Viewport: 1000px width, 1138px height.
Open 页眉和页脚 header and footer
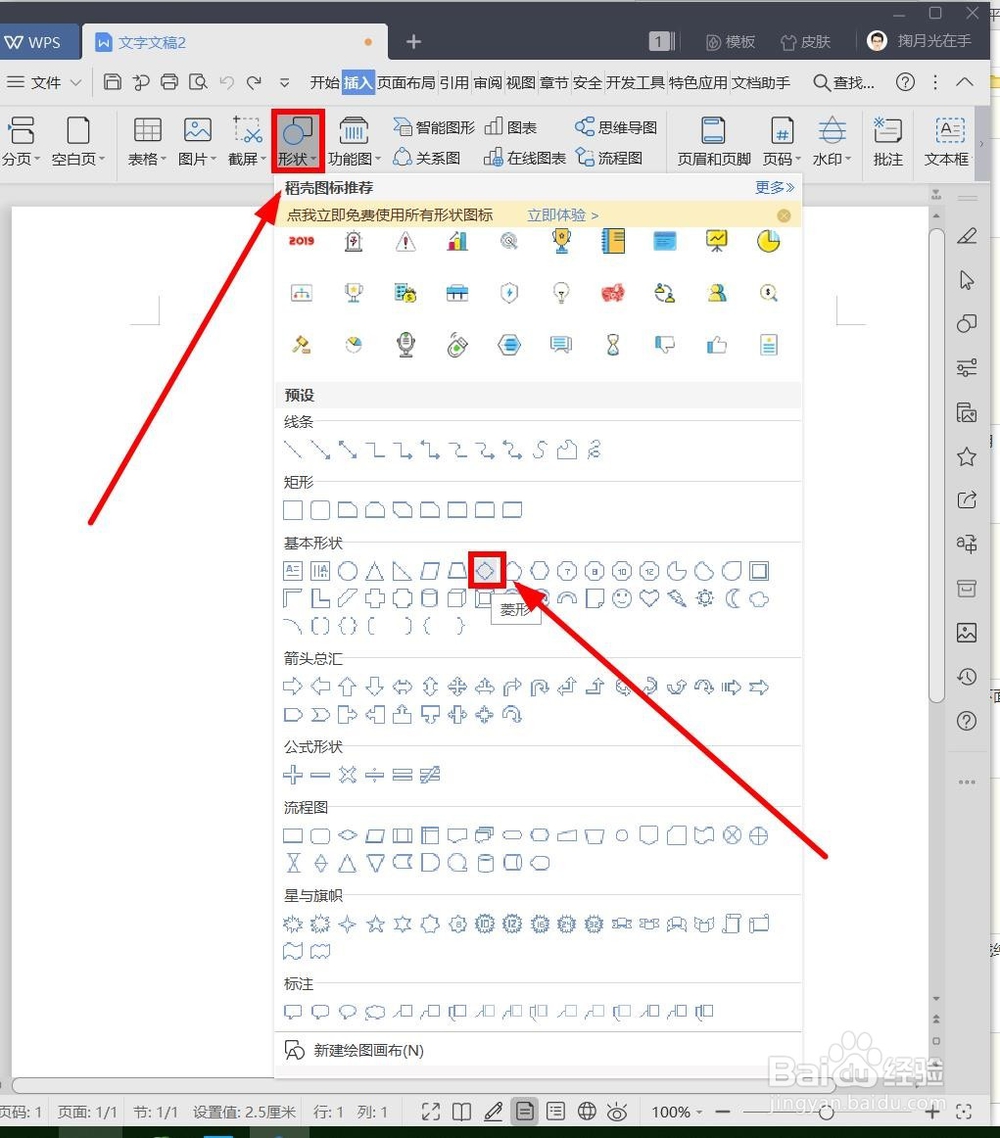coord(713,142)
